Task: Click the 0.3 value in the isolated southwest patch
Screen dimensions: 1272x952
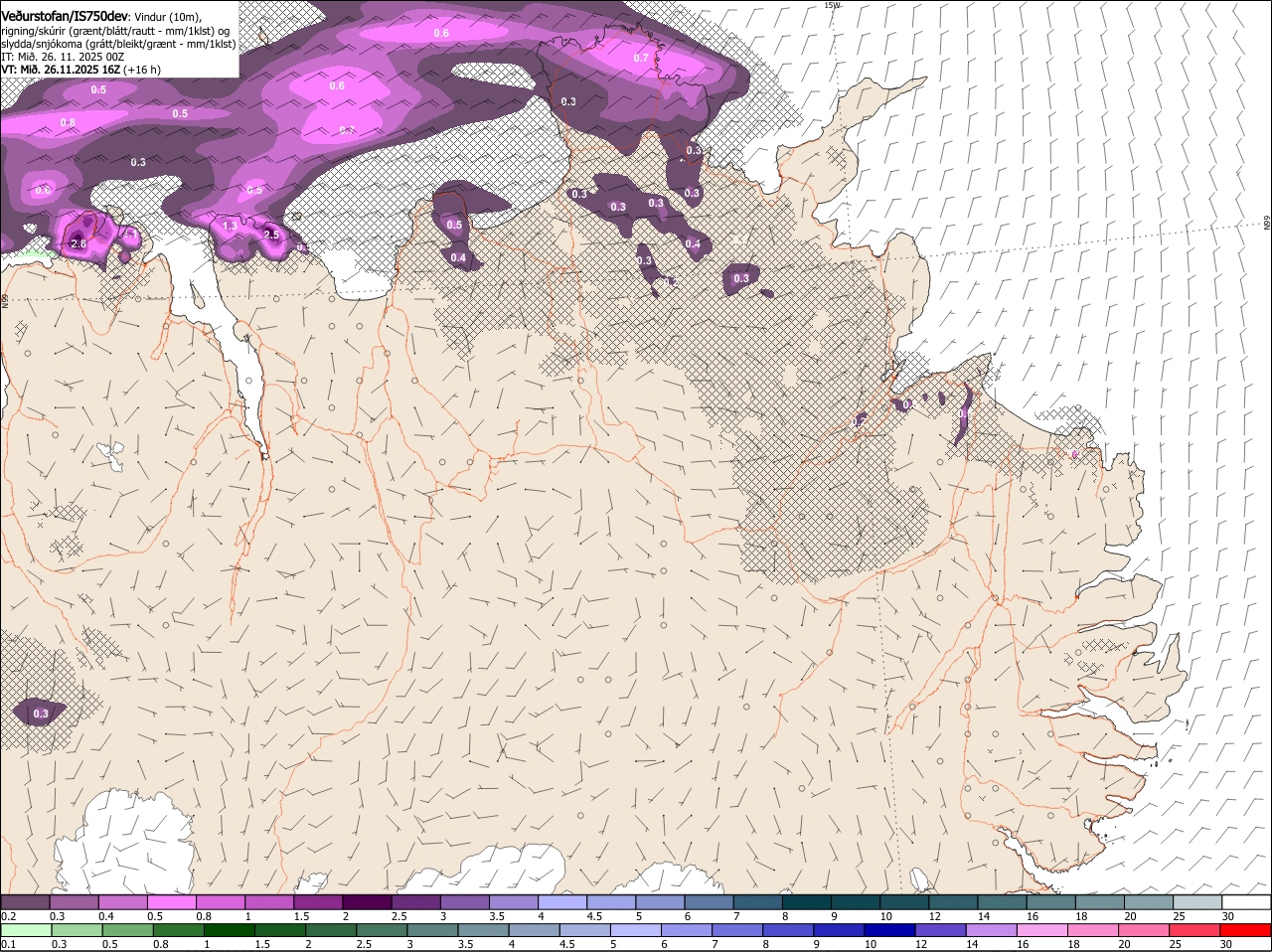Action: tap(41, 714)
